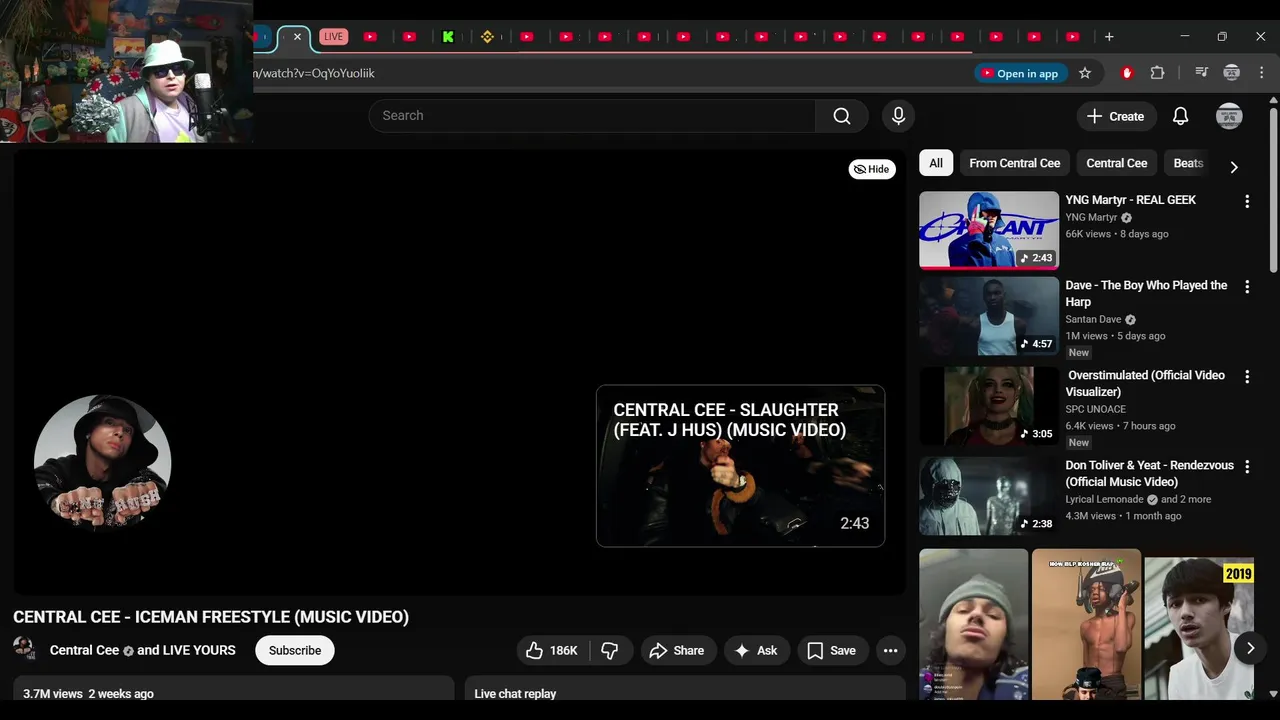Switch to the Binance tab

tap(487, 37)
